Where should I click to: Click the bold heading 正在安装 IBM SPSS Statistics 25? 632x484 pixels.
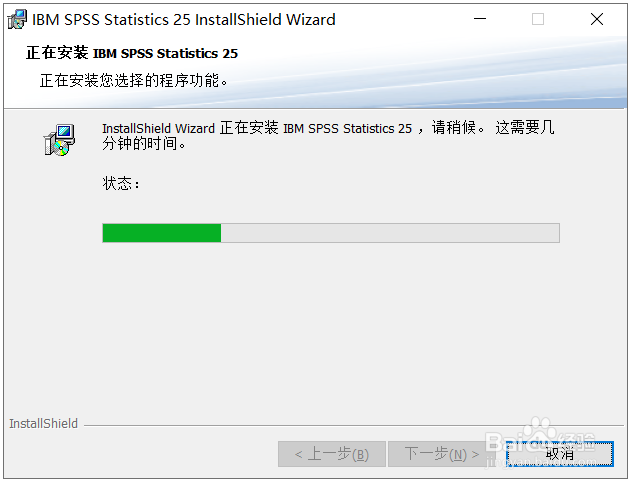point(132,53)
